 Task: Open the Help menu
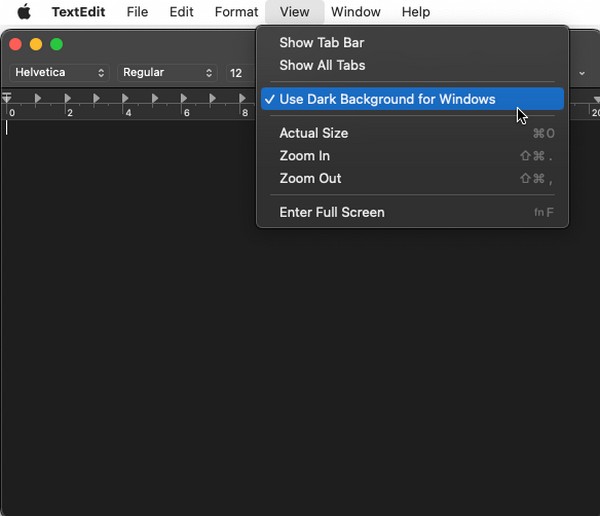(x=416, y=12)
